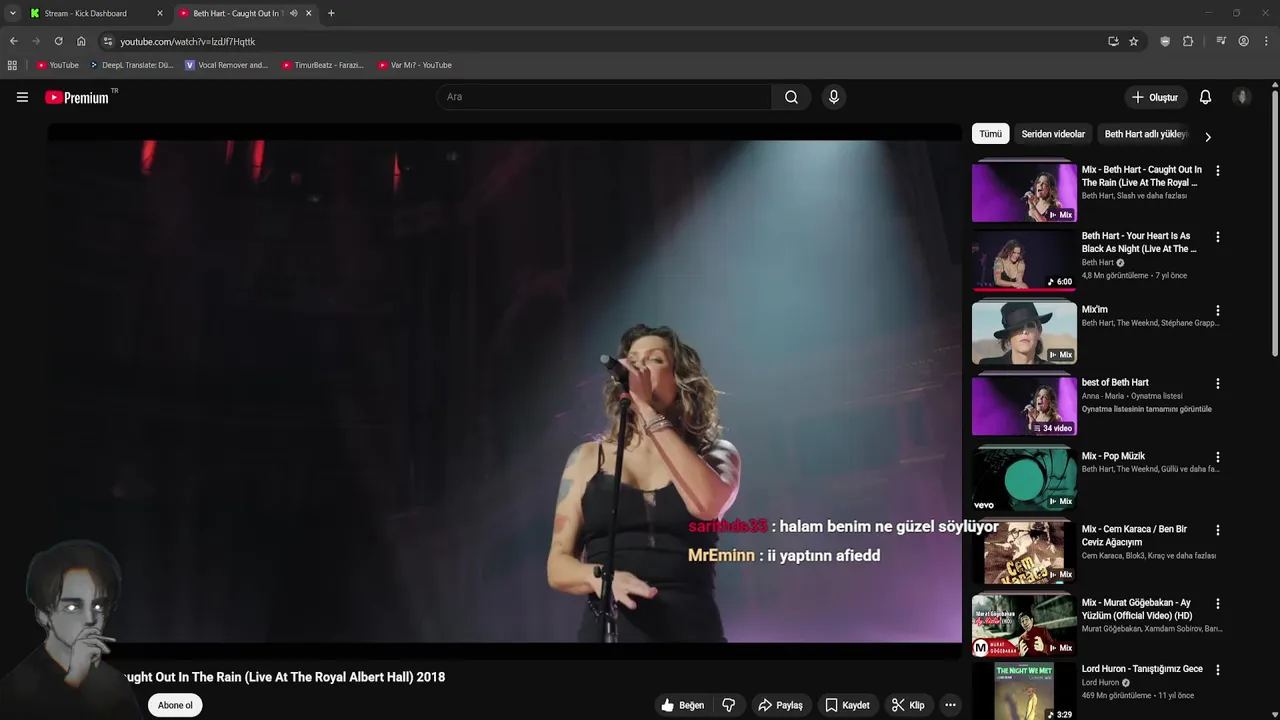Open the 6:00 Your Heart Is As Black thumbnail
This screenshot has height=720, width=1280.
point(1024,259)
